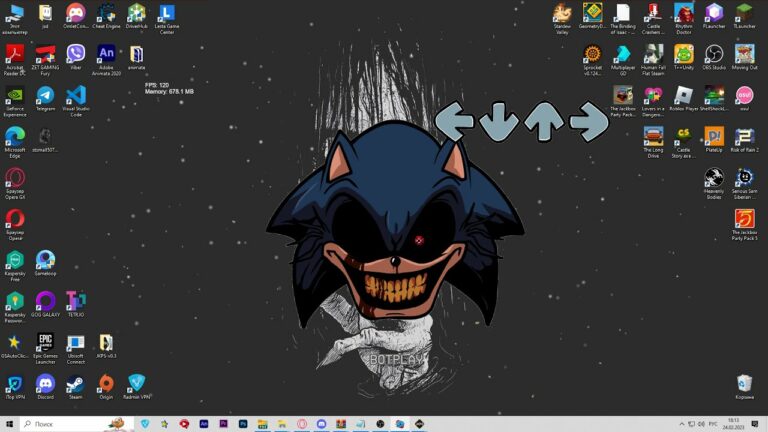
Task: Open Risk of Rain 2 shortcut
Action: coord(744,140)
